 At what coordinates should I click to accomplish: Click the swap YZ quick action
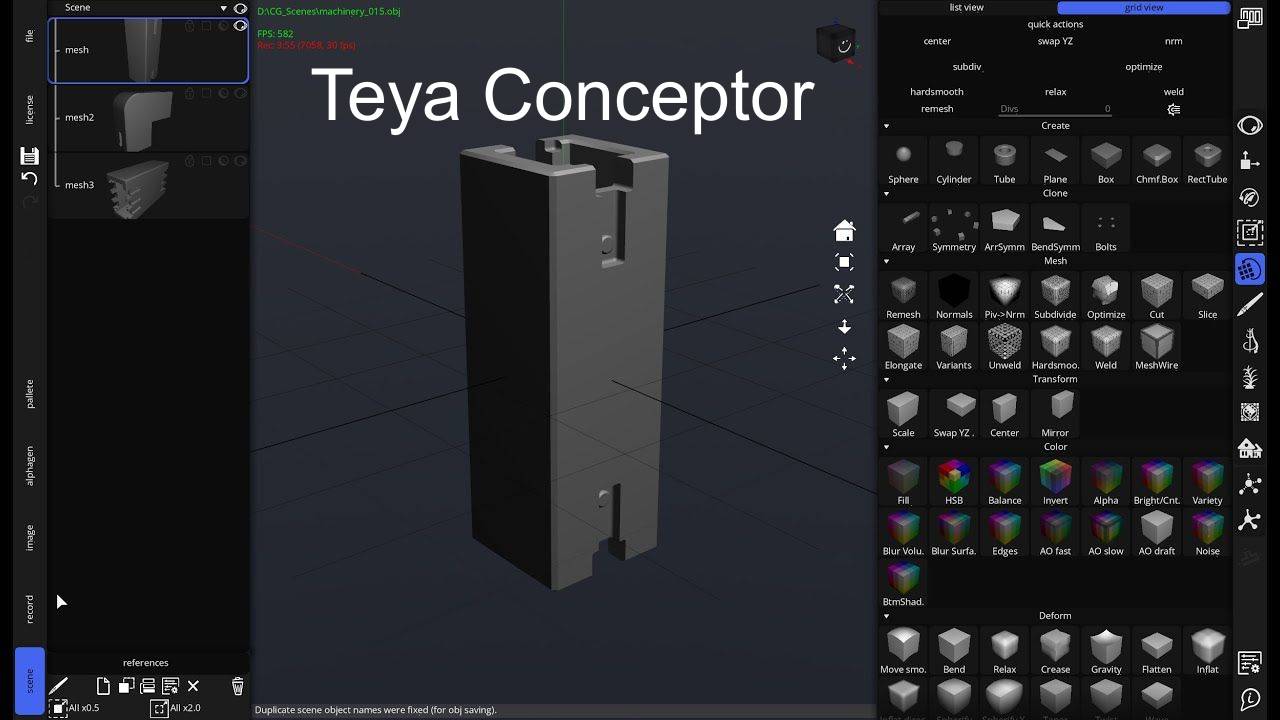[1057, 41]
